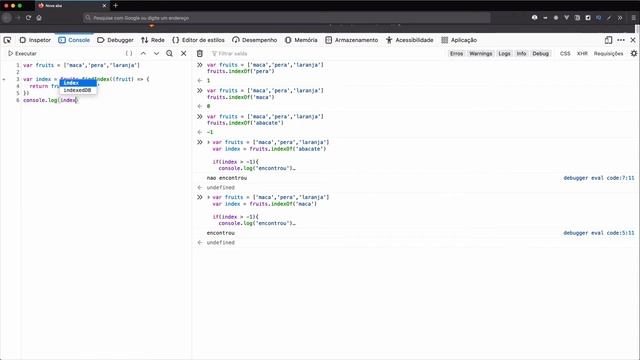This screenshot has width=640, height=360.
Task: Click the result value 1 output
Action: (x=208, y=80)
